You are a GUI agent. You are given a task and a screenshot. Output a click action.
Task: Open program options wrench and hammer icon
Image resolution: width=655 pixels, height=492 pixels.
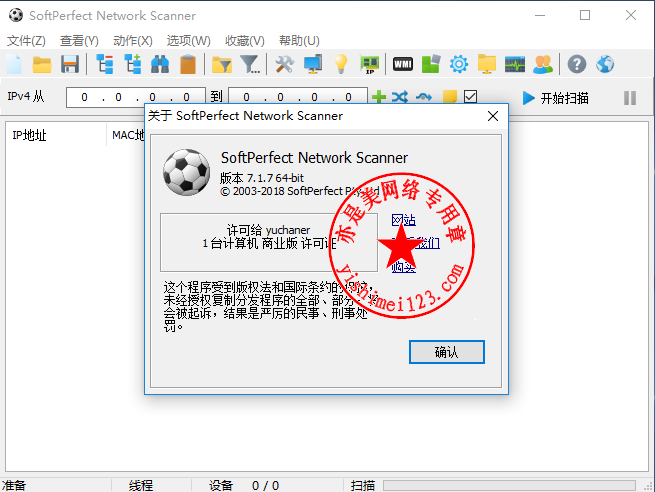[x=284, y=64]
